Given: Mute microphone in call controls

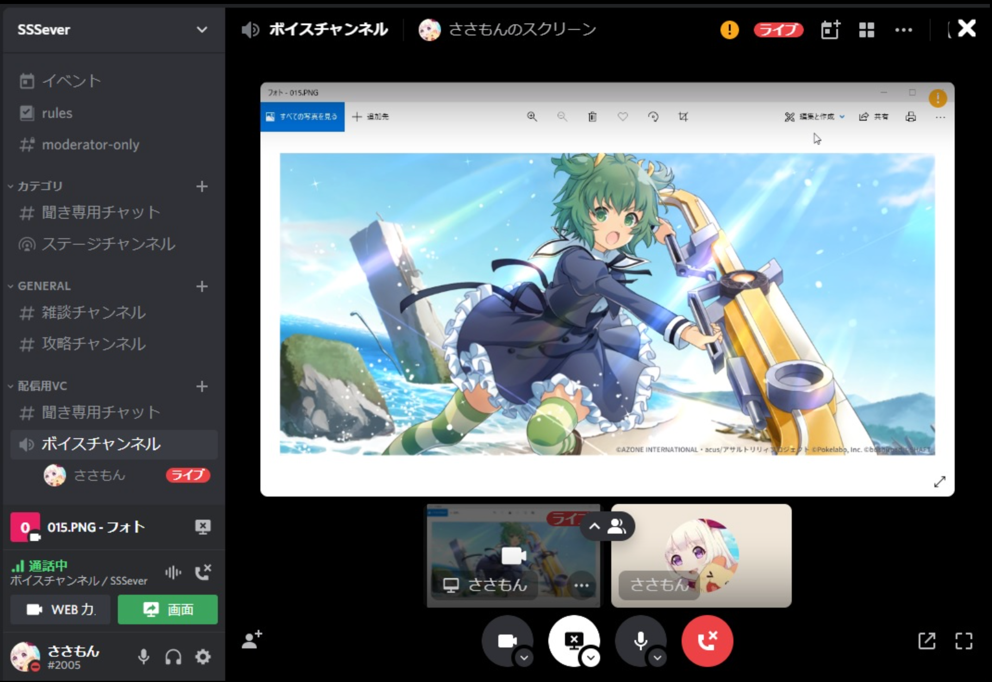Looking at the screenshot, I should 640,641.
